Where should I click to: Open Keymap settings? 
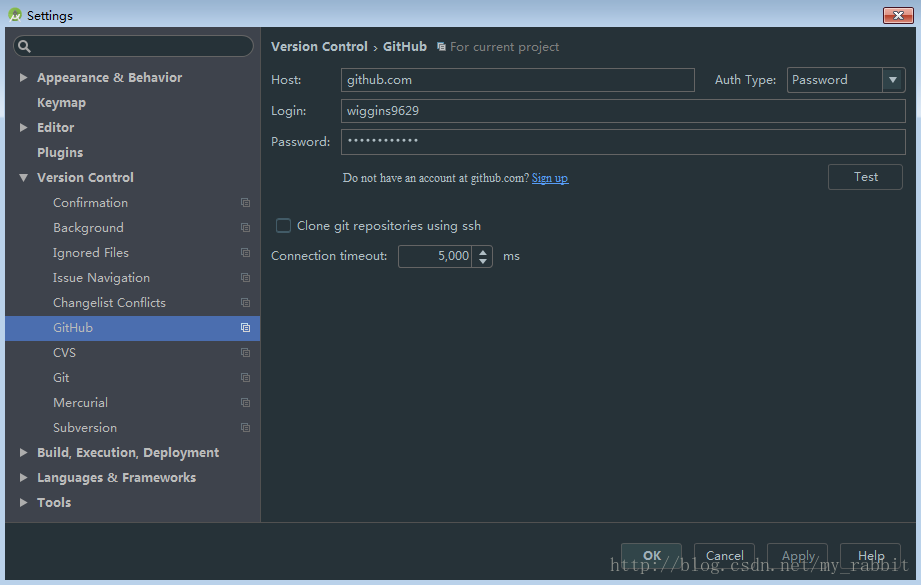61,103
